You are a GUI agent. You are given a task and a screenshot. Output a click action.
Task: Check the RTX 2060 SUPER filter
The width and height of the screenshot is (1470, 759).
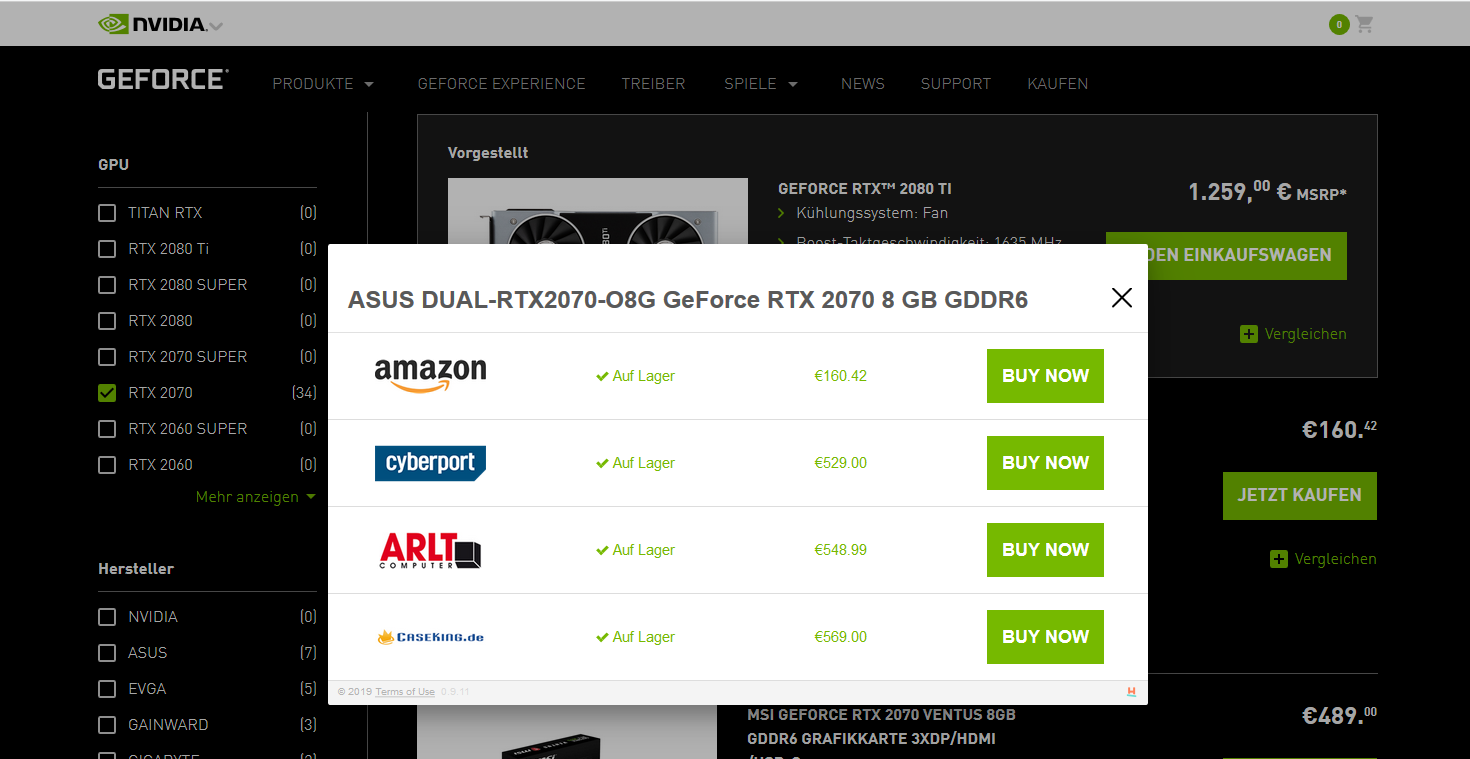point(107,429)
